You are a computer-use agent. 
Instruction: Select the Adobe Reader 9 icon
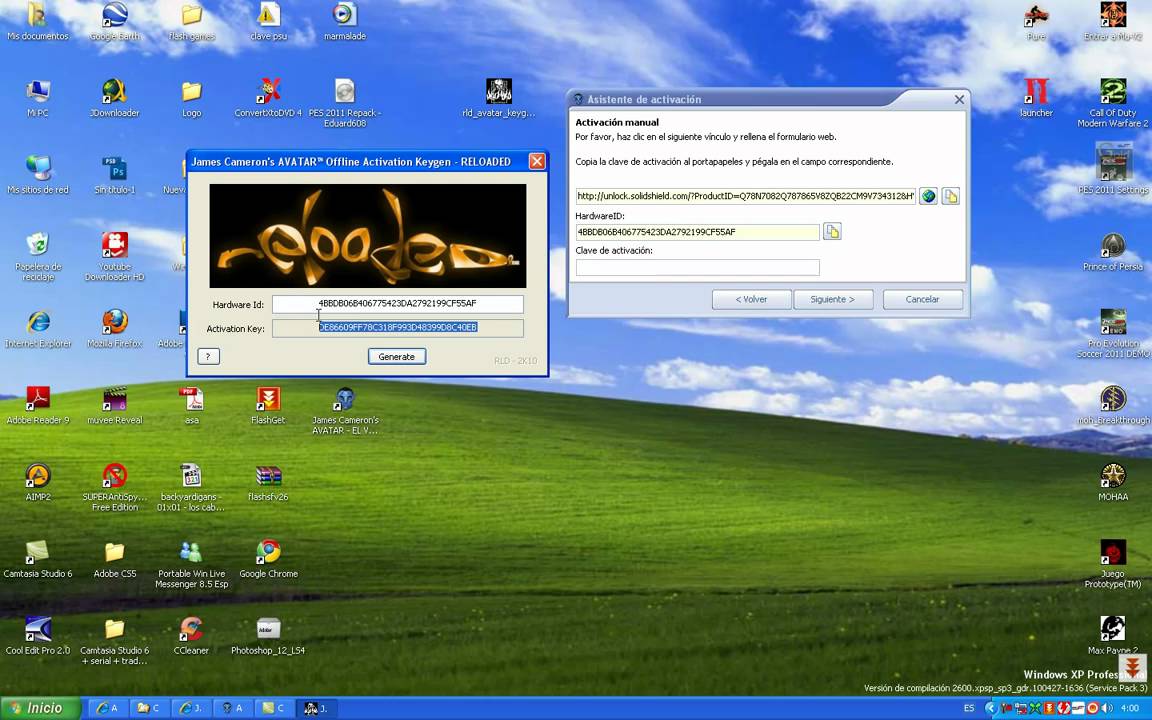37,406
